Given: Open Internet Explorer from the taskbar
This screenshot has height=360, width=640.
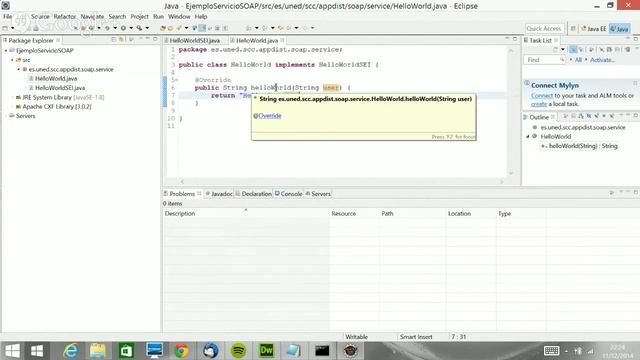Looking at the screenshot, I should [x=70, y=351].
